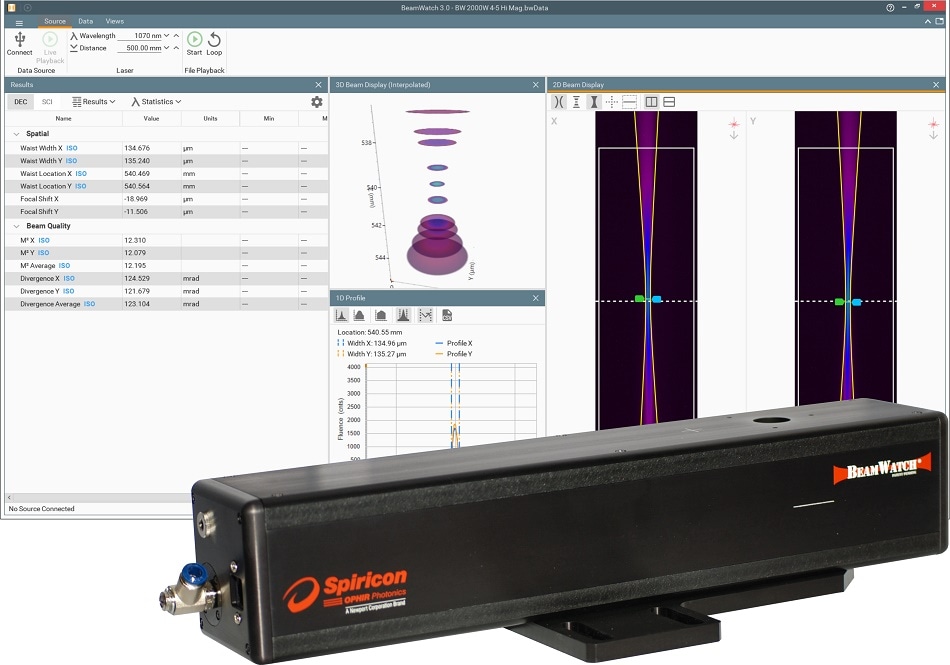Click green marker on Y beam view
Viewport: 950px width, 665px height.
click(839, 302)
